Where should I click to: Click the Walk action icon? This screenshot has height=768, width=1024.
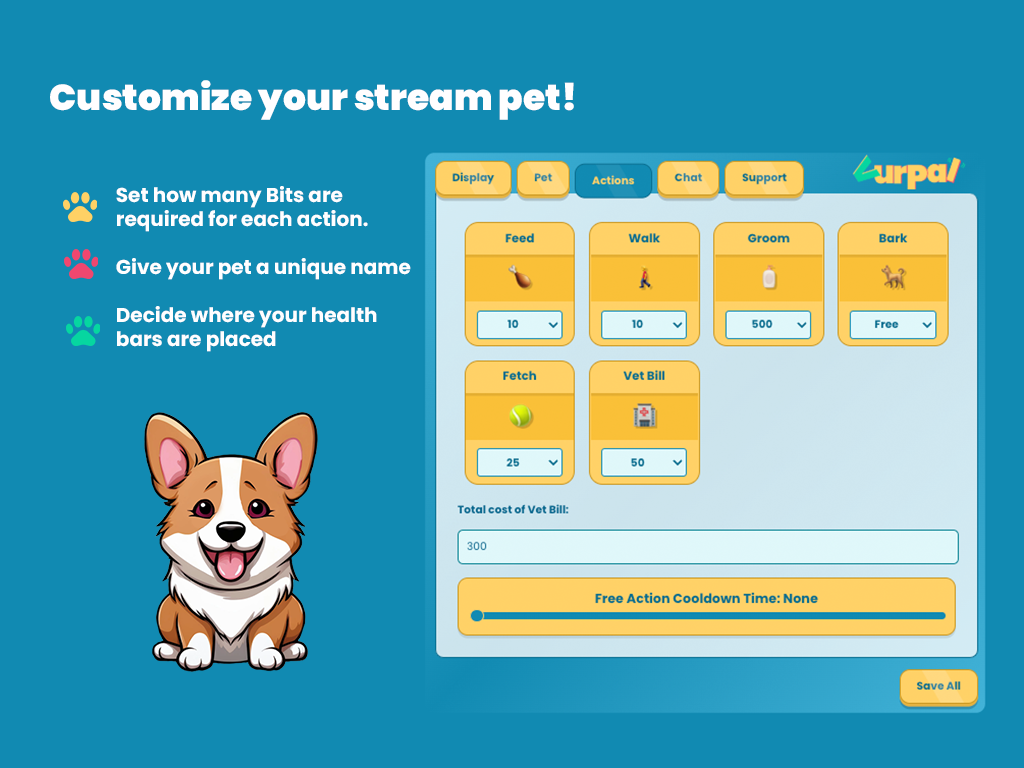[644, 278]
